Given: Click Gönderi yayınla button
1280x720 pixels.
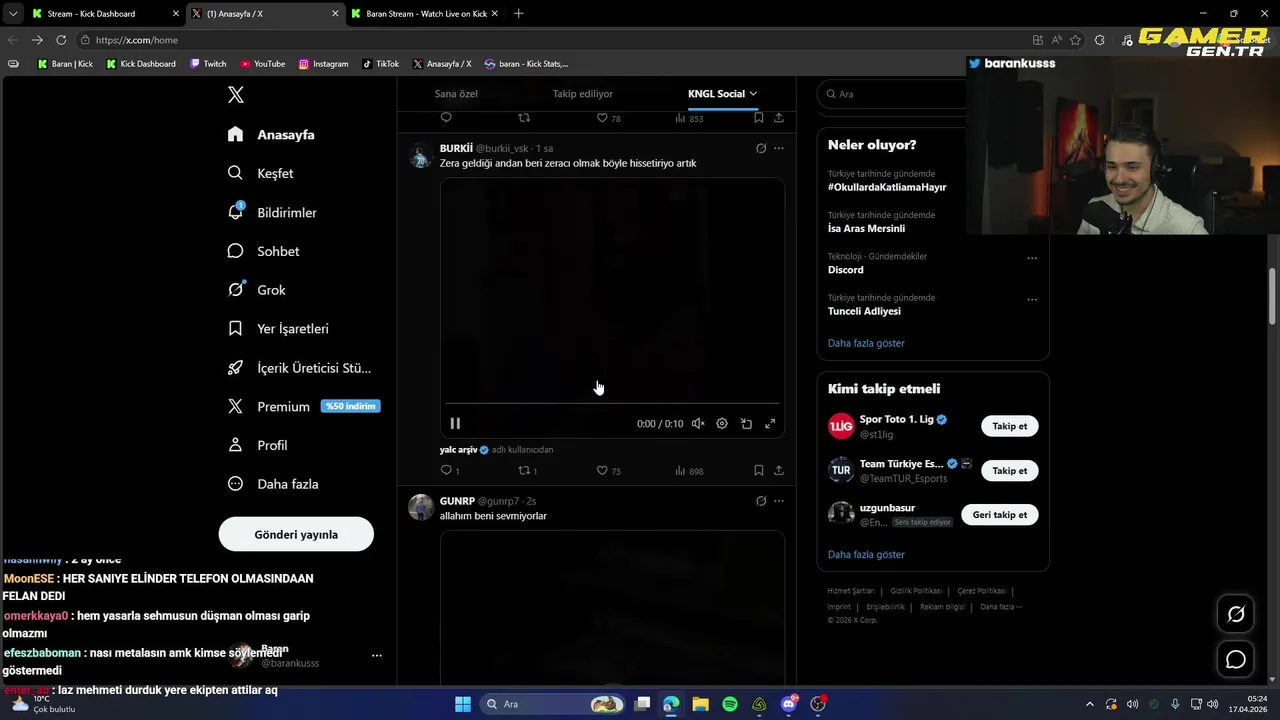Looking at the screenshot, I should (296, 534).
